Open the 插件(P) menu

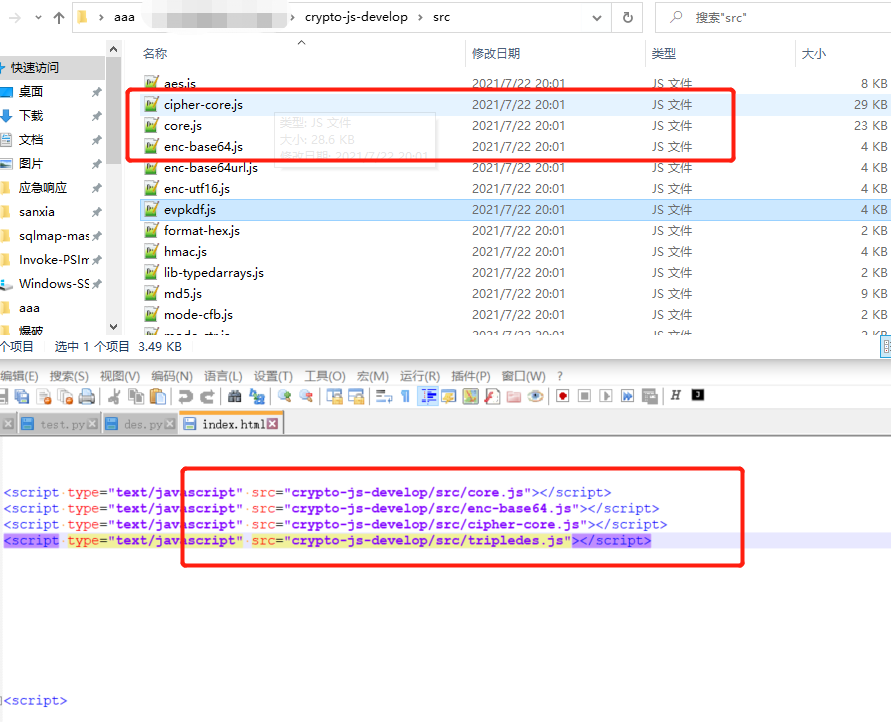(471, 376)
